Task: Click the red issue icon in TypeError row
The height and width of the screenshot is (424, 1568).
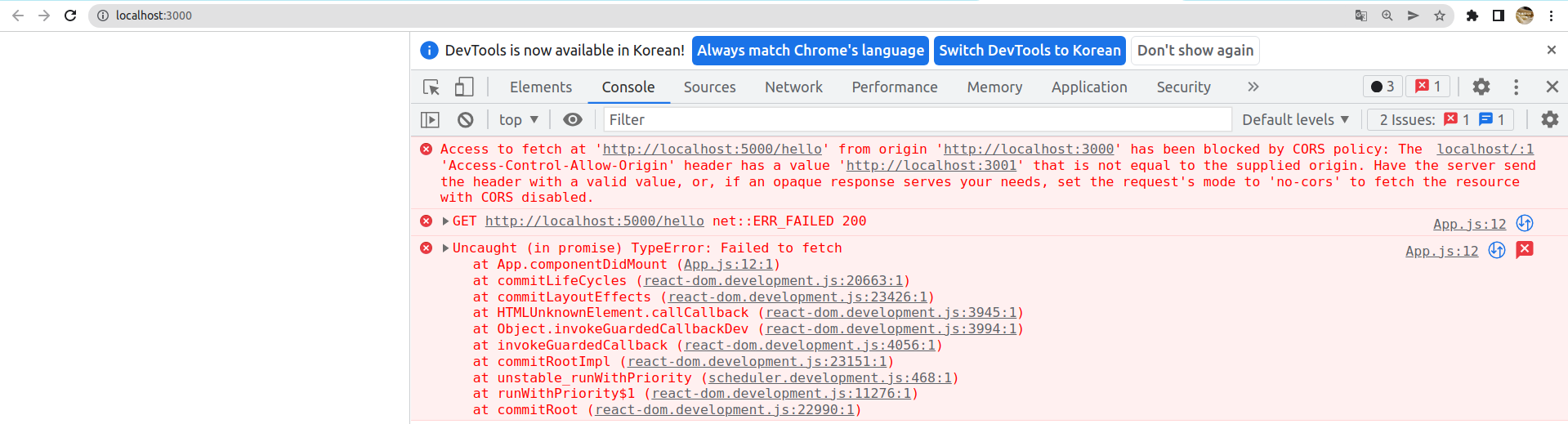Action: click(1525, 249)
